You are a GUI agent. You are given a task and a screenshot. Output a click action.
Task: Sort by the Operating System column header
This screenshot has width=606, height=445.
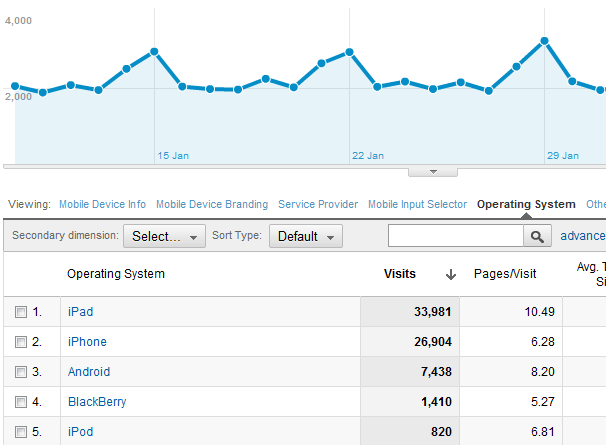point(116,274)
